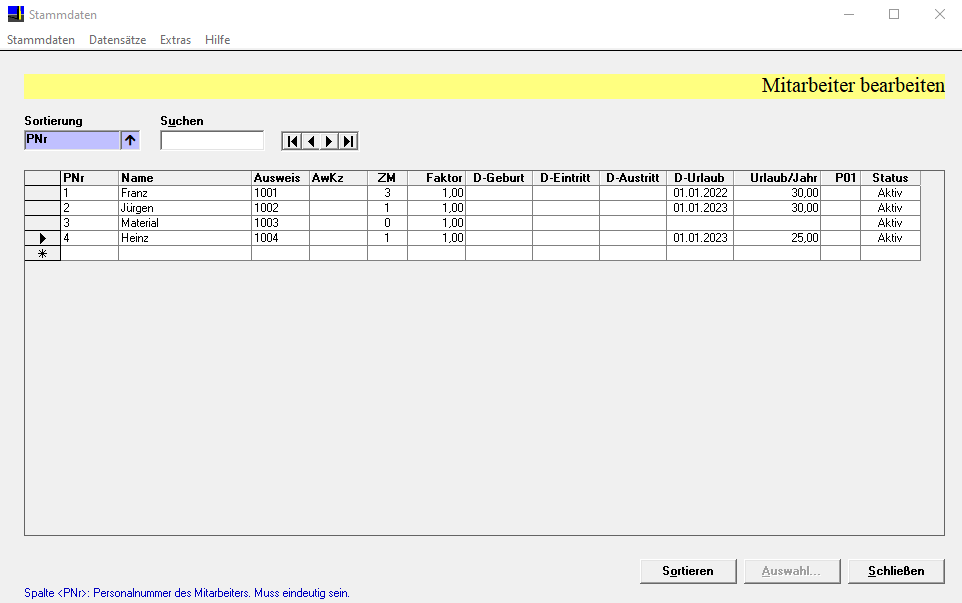The width and height of the screenshot is (962, 603).
Task: Click the empty Name cell in new row
Action: (185, 253)
